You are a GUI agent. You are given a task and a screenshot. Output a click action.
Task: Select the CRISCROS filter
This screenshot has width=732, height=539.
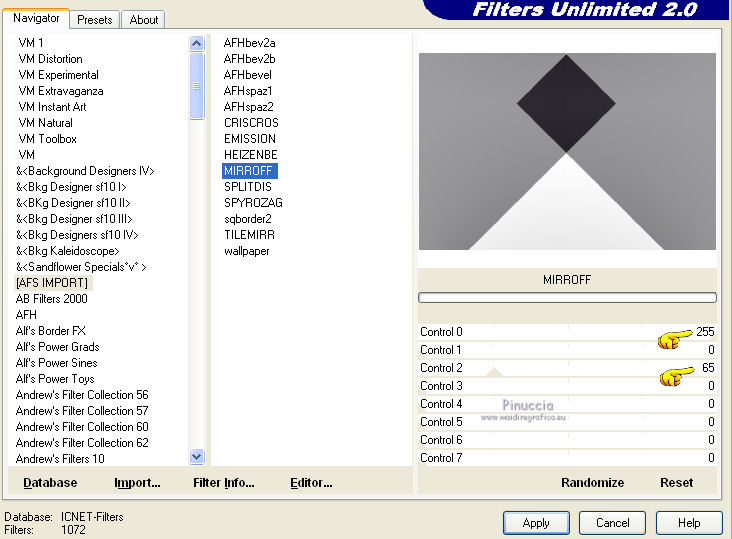click(251, 123)
